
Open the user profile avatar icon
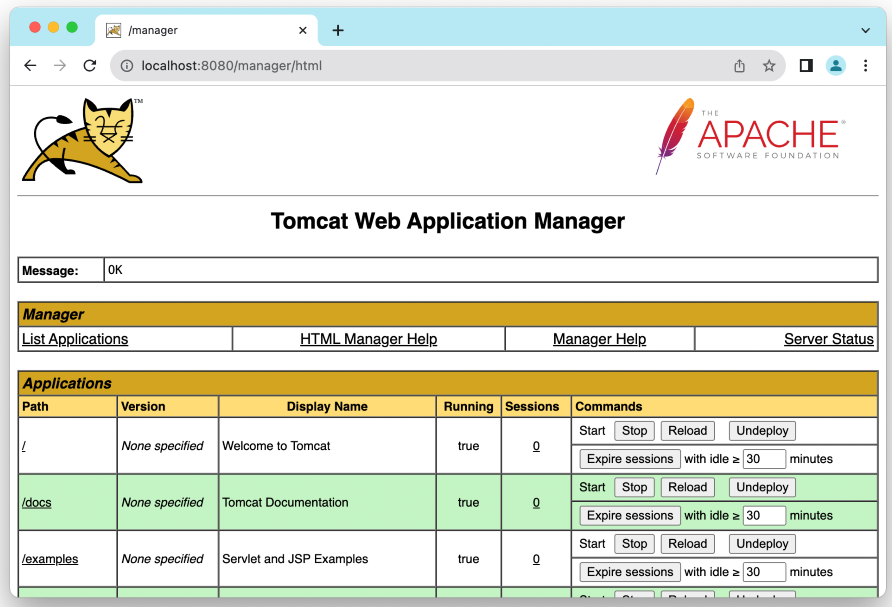(836, 66)
